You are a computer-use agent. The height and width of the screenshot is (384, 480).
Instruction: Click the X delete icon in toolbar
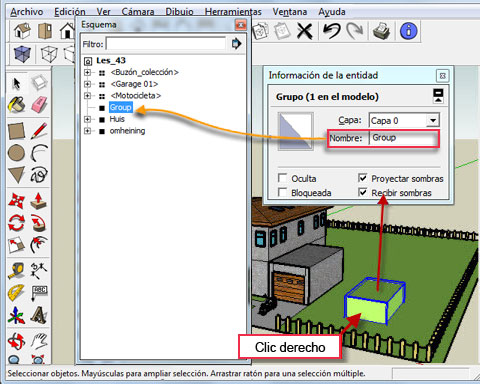click(305, 31)
